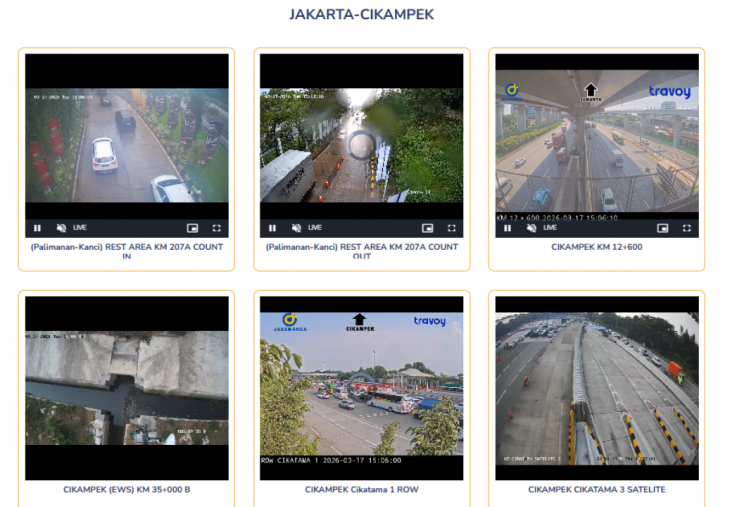Open picture-in-picture for REST AREA KM 207A COUNT OUT

tap(428, 228)
